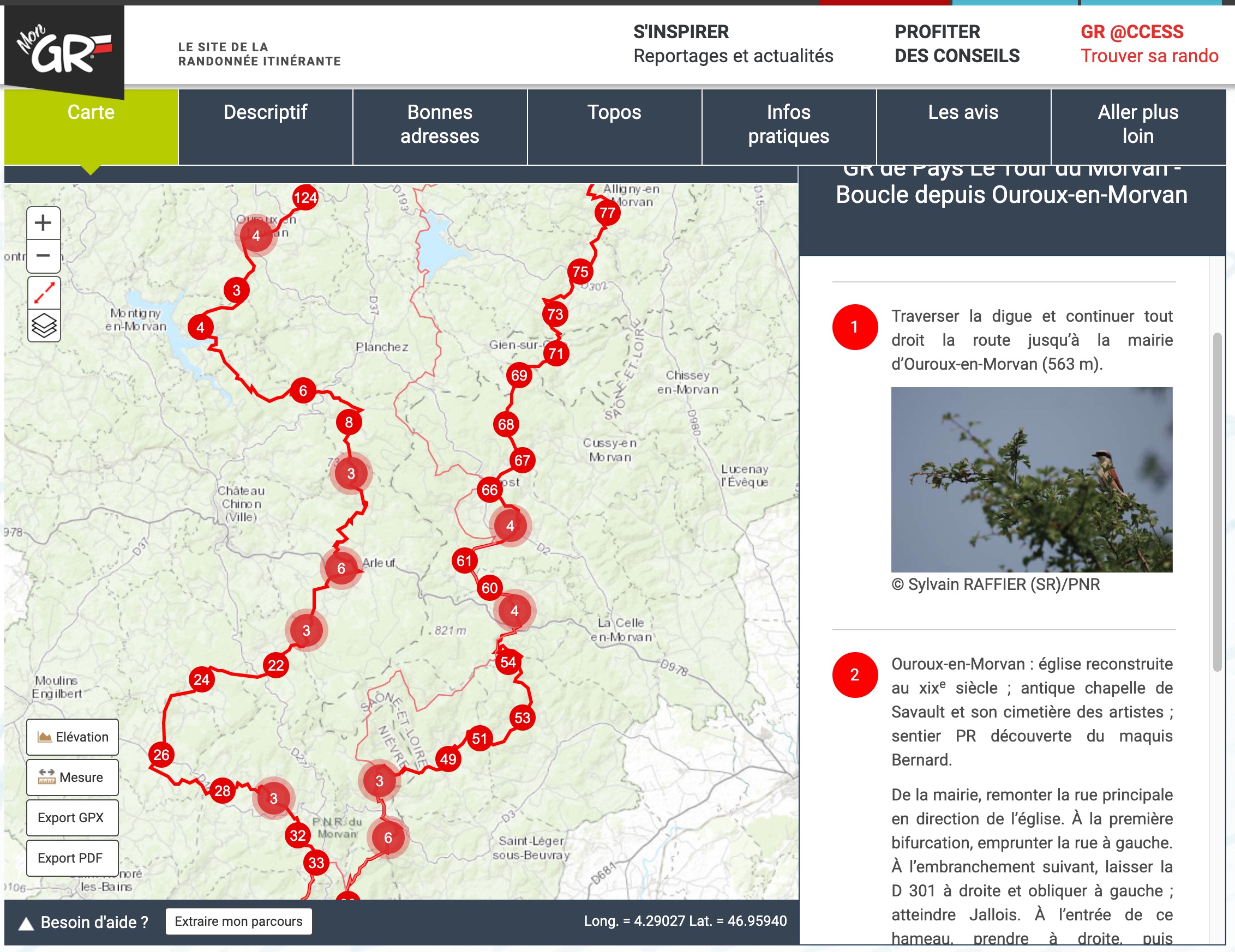Click Extraire mon parcours button
Image resolution: width=1235 pixels, height=952 pixels.
coord(238,921)
